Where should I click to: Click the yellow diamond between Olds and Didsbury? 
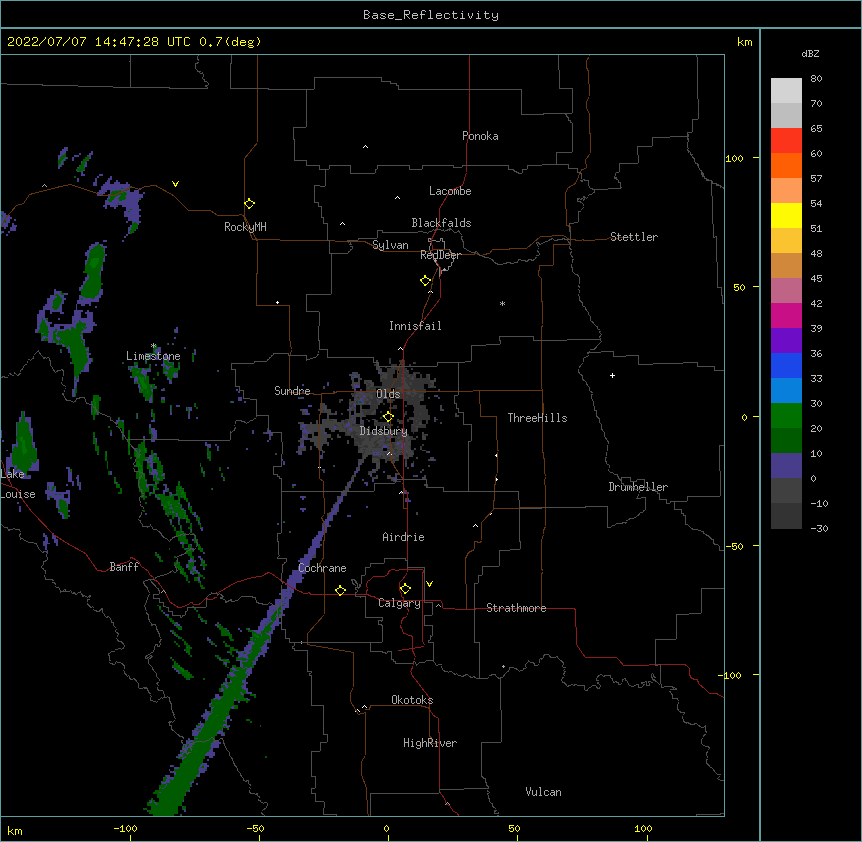pyautogui.click(x=388, y=416)
